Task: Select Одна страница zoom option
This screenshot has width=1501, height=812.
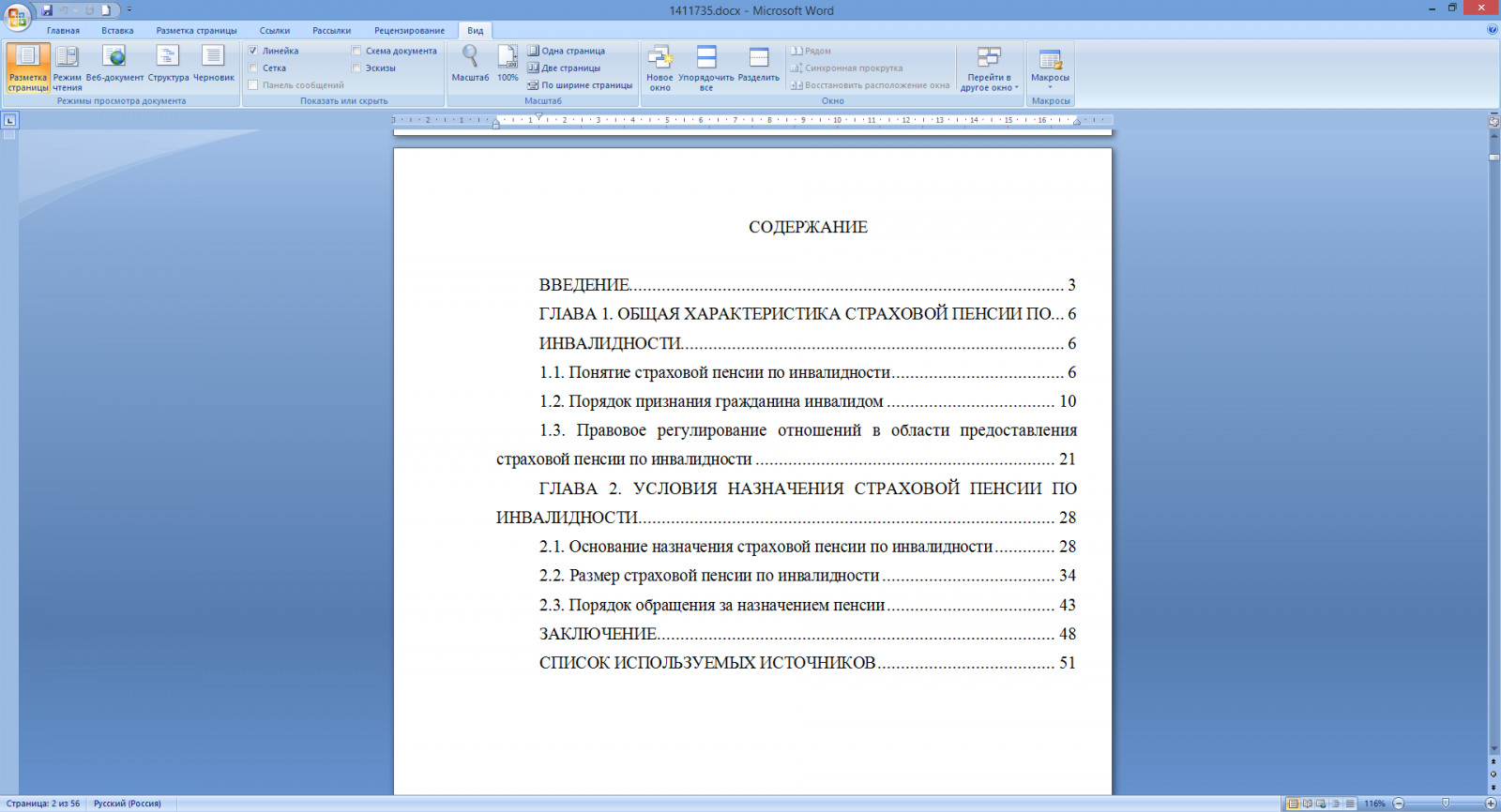Action: (x=567, y=51)
